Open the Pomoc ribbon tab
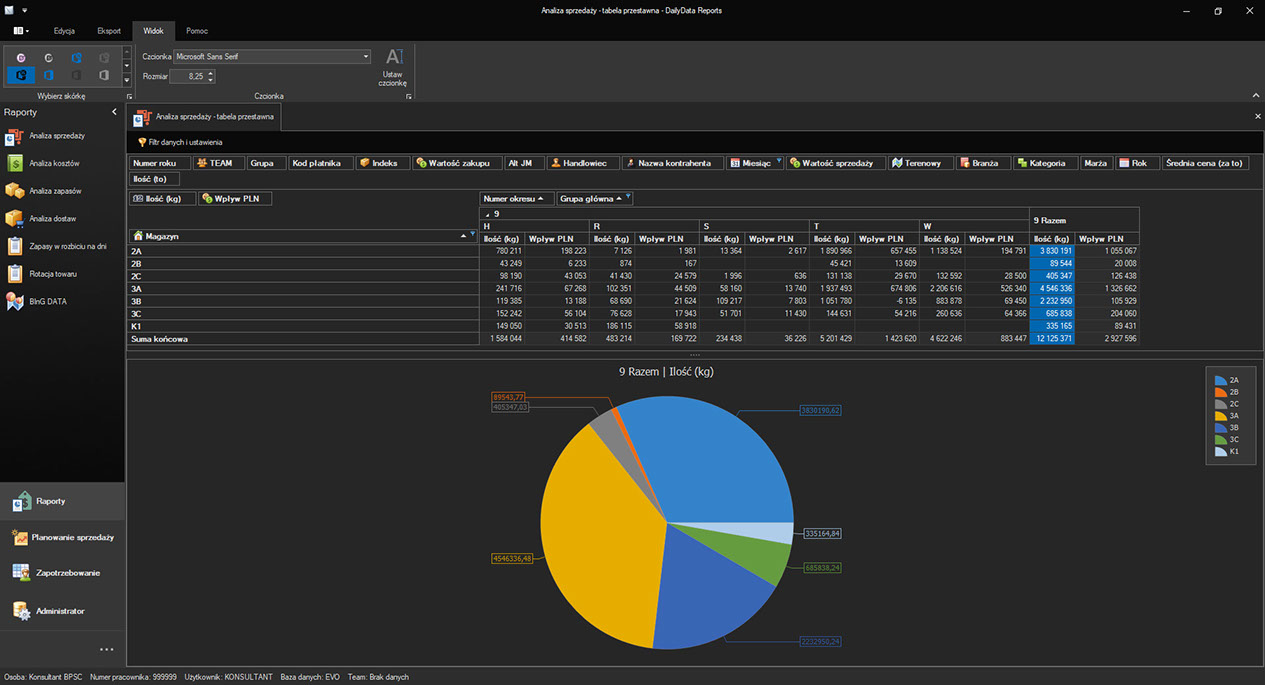This screenshot has height=685, width=1265. click(197, 31)
